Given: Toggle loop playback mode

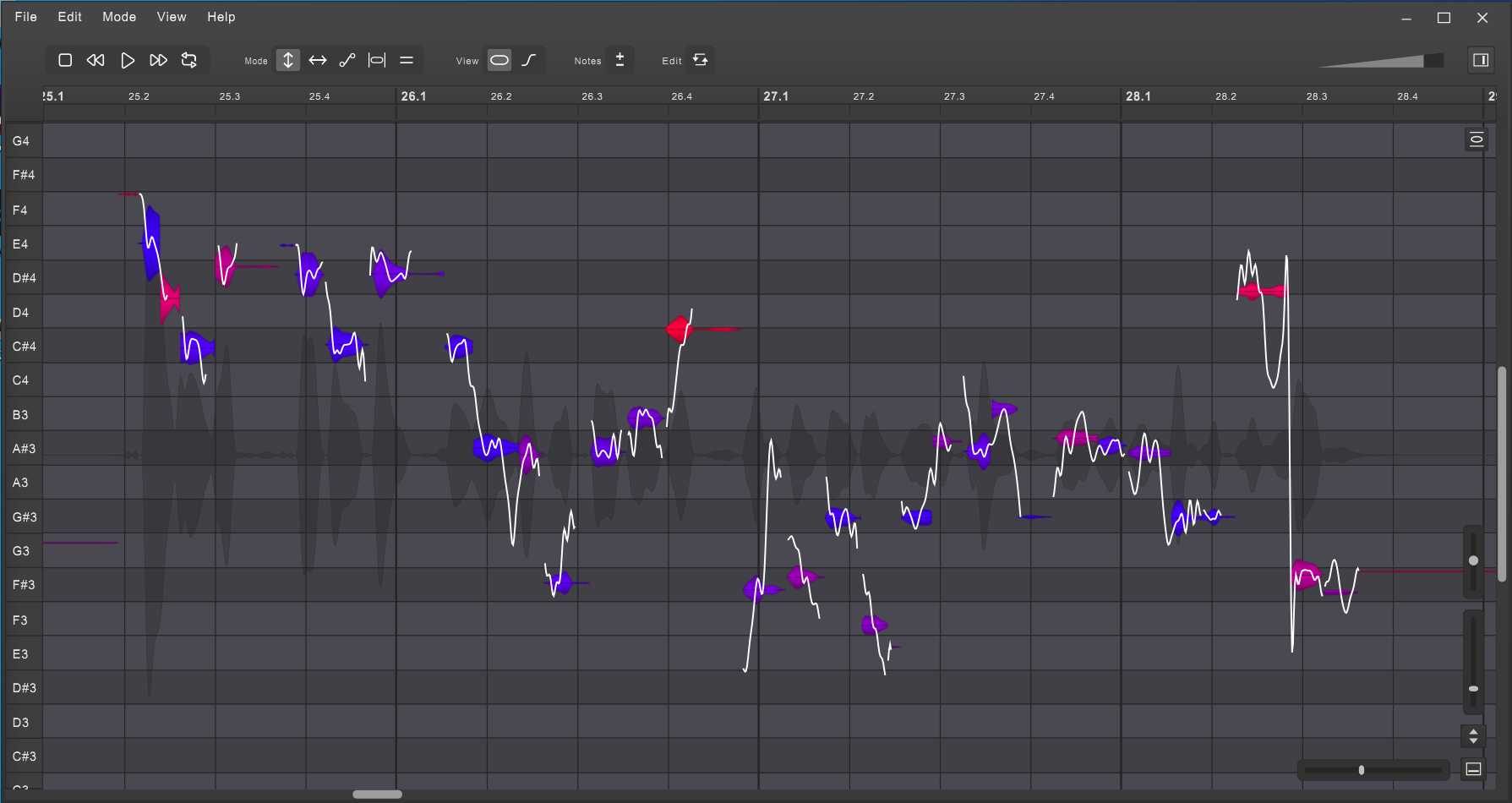Looking at the screenshot, I should pos(189,60).
